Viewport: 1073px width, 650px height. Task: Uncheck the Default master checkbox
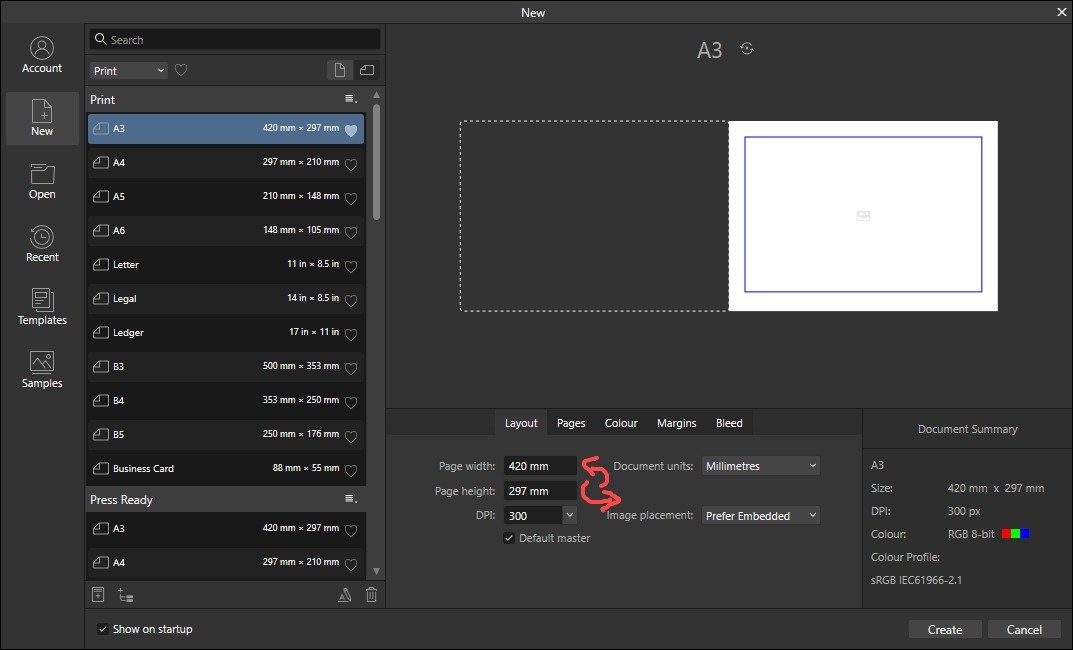point(509,537)
